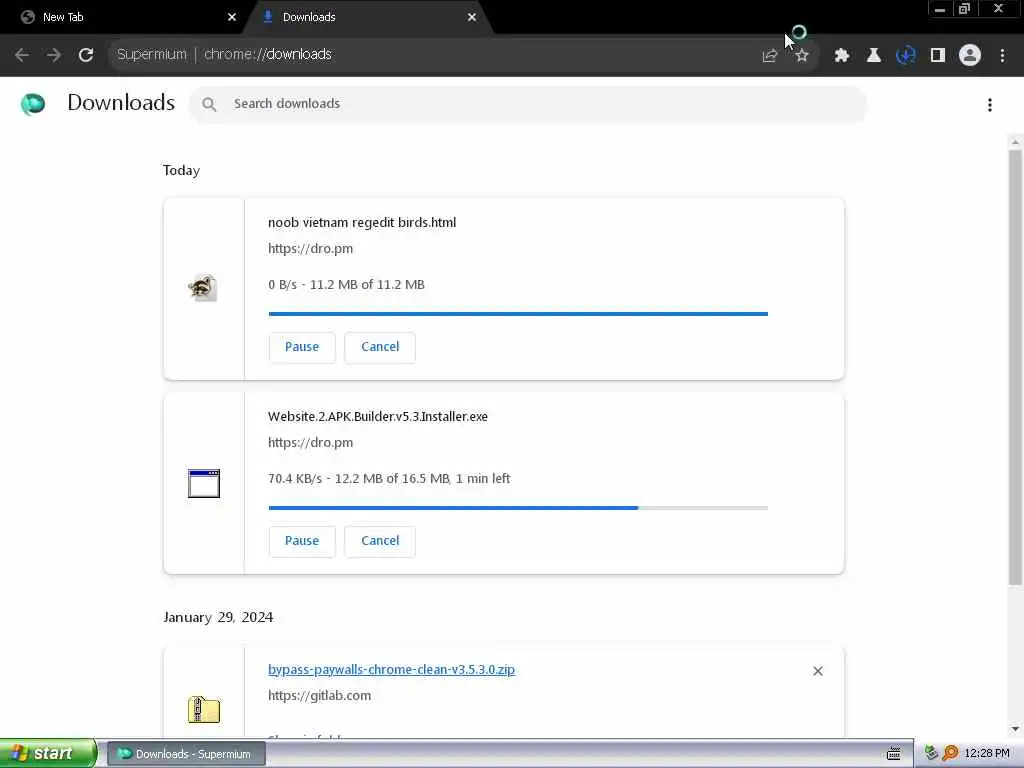Pause the Website.2.APK.Builder installer download

click(x=302, y=541)
